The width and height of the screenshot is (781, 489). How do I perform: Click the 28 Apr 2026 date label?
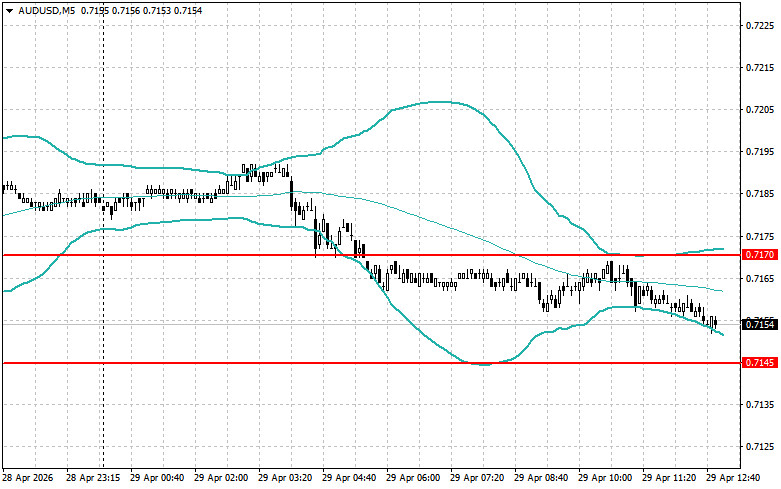coord(28,478)
